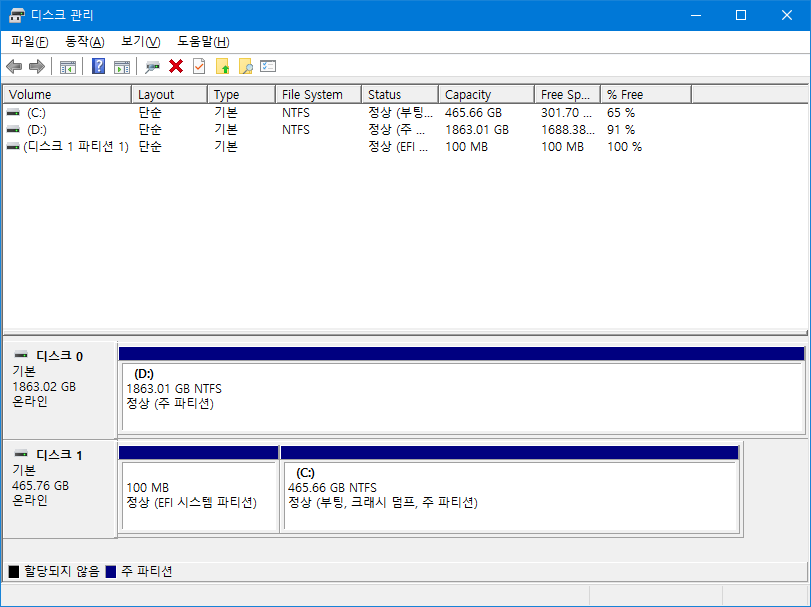The image size is (811, 607).
Task: Open the 보기(V) menu
Action: point(141,41)
